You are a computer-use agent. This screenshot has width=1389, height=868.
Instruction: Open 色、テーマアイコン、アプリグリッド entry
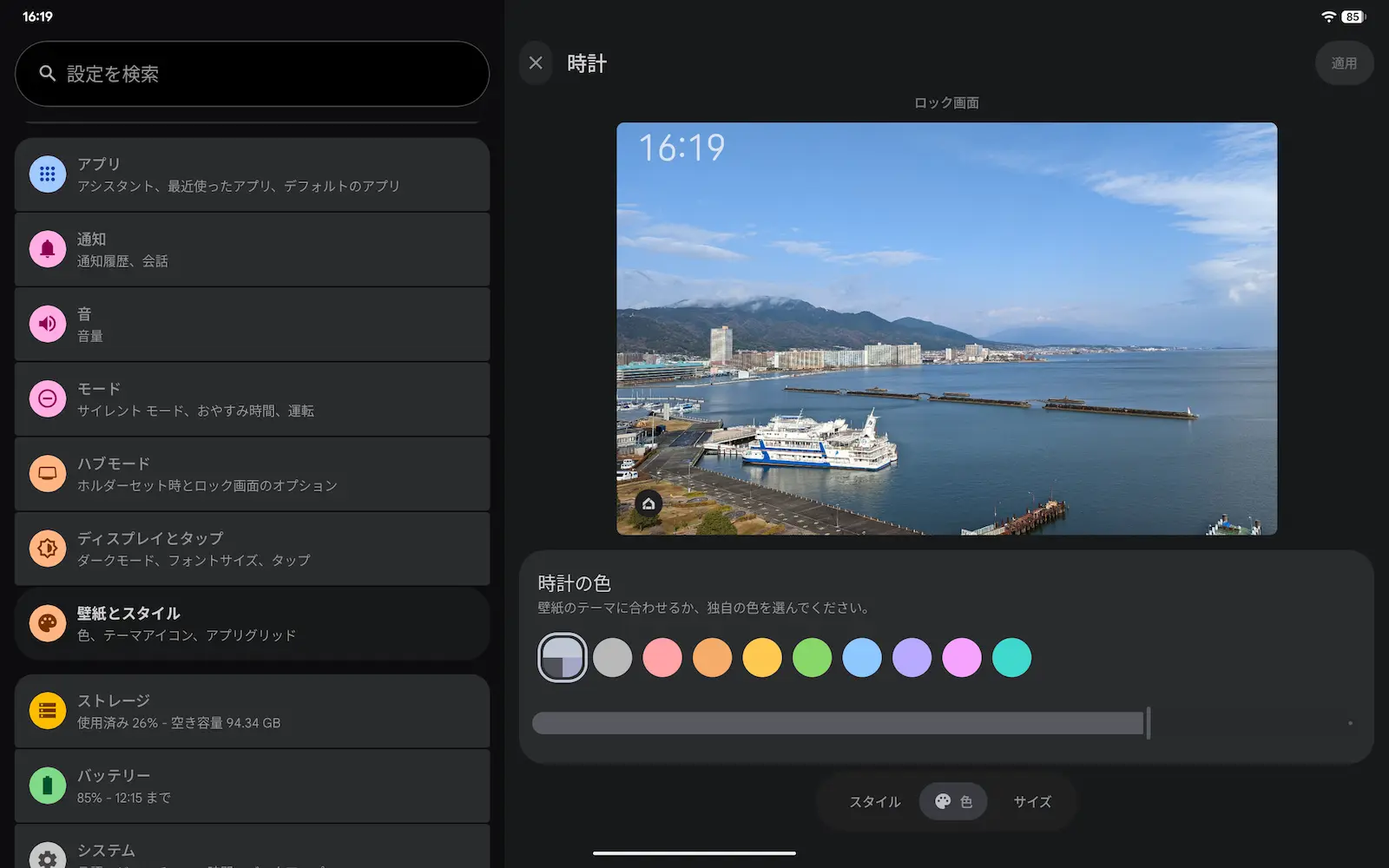[x=187, y=635]
